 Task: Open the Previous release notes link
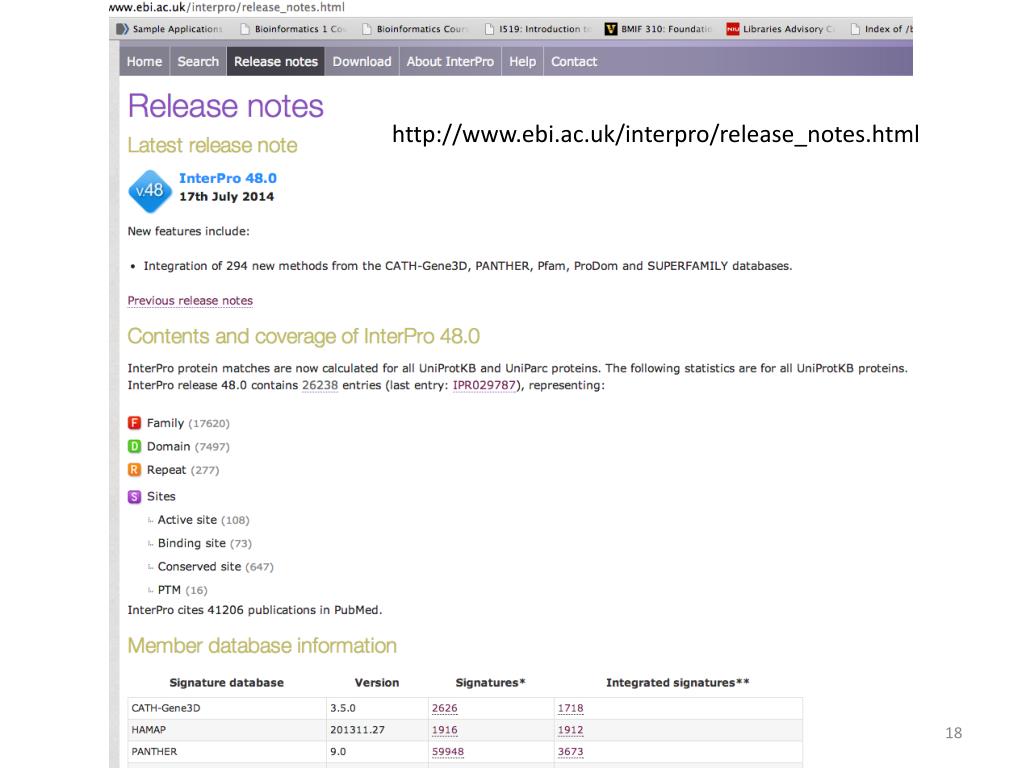point(190,300)
